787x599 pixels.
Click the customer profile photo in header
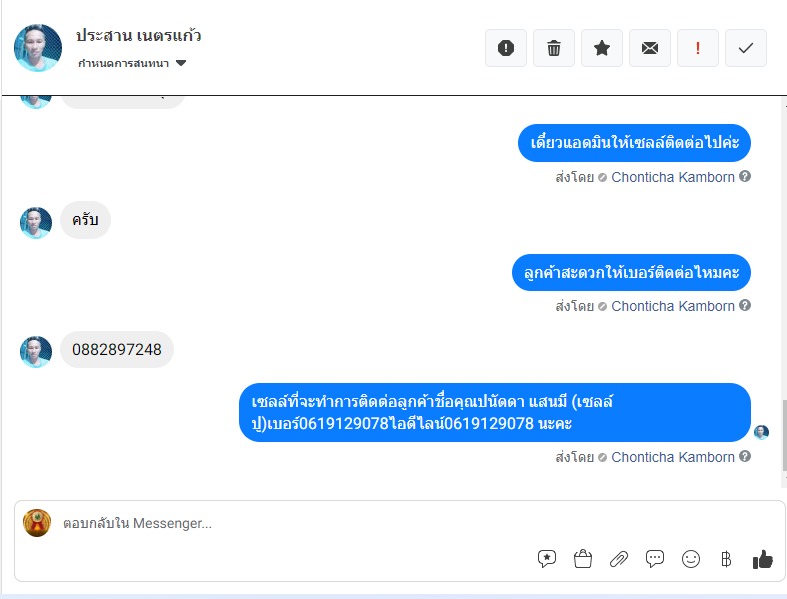click(38, 48)
